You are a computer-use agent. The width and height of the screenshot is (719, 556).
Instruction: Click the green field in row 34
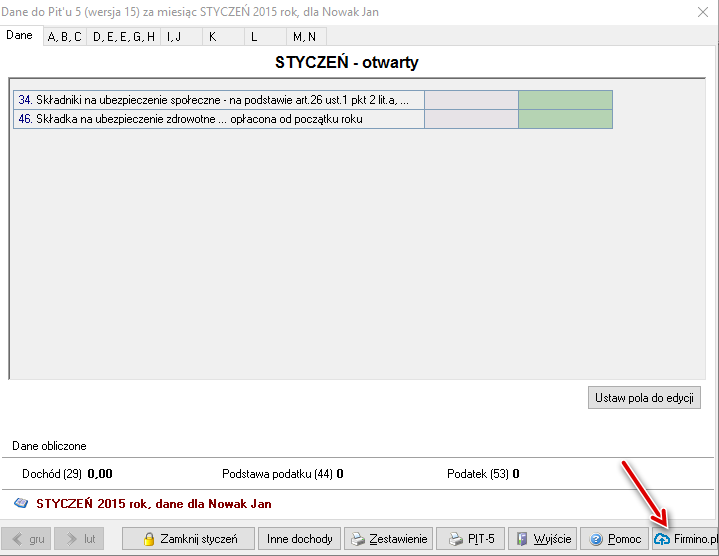click(565, 100)
